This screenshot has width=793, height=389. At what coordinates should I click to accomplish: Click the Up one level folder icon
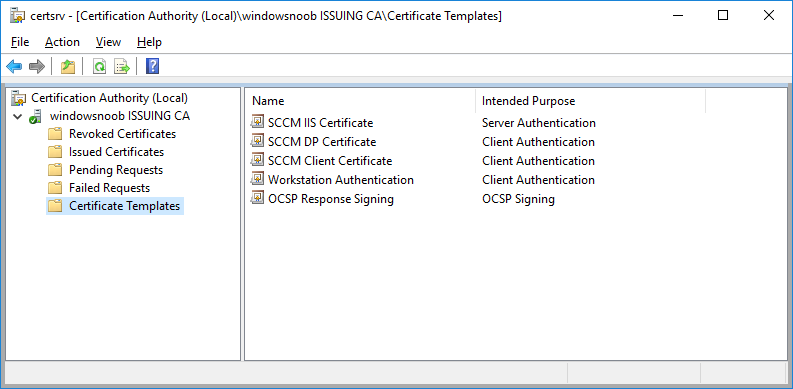point(68,66)
